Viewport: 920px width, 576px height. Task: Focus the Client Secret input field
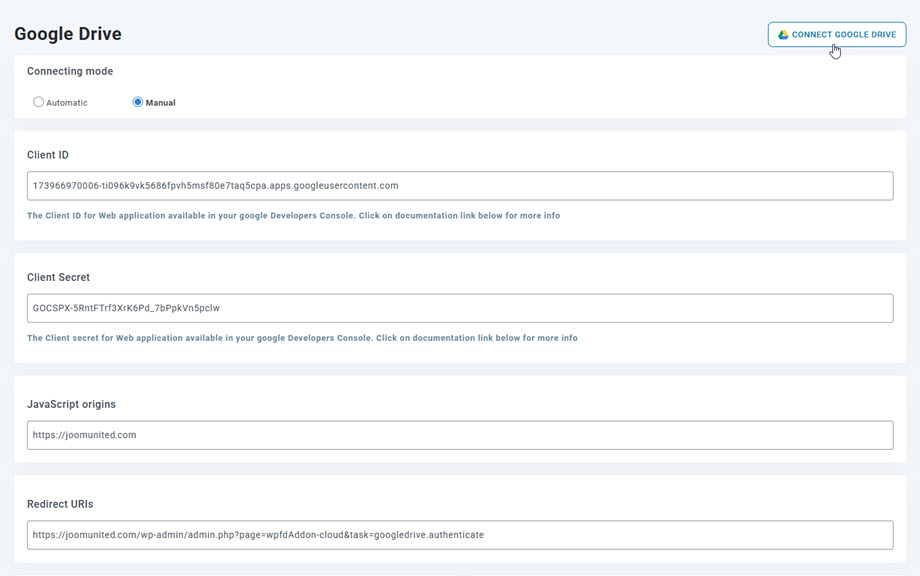coord(459,308)
